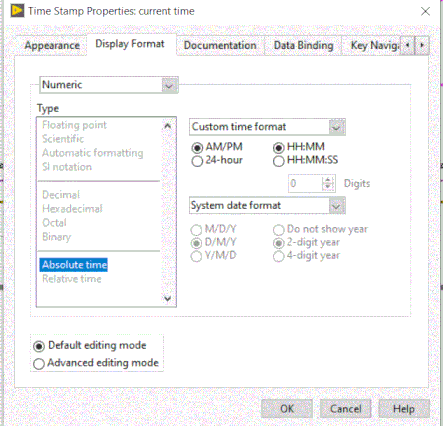The height and width of the screenshot is (426, 443).
Task: Open the Documentation tab
Action: [220, 46]
